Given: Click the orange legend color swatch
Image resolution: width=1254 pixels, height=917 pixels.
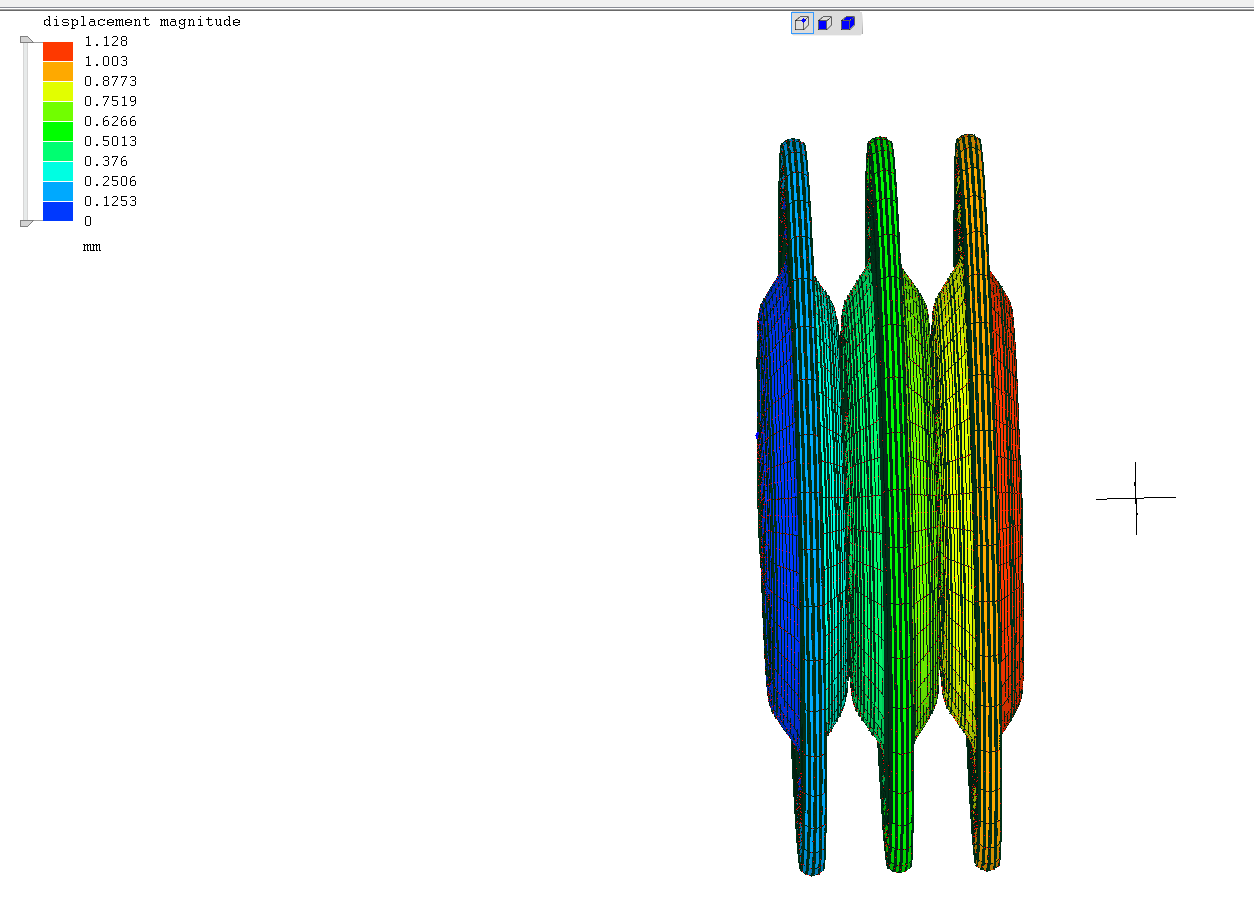Looking at the screenshot, I should pos(58,71).
